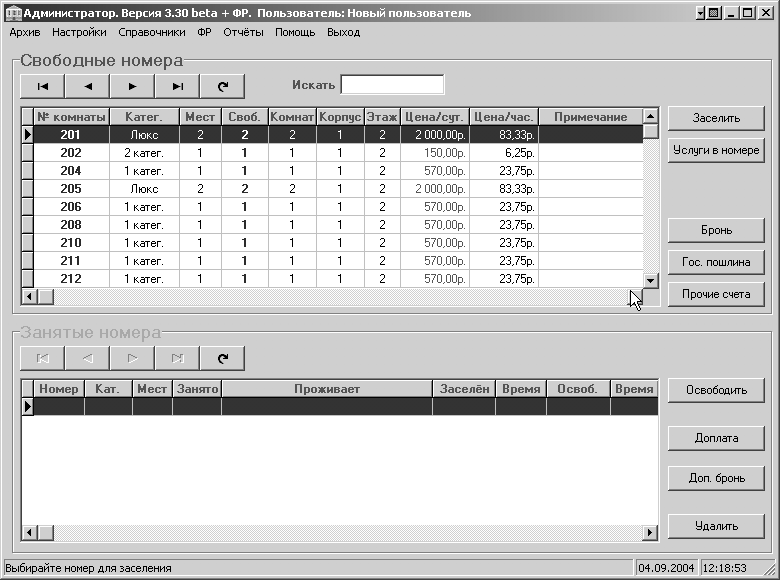Click the Катег. column header
The height and width of the screenshot is (580, 780).
click(144, 117)
